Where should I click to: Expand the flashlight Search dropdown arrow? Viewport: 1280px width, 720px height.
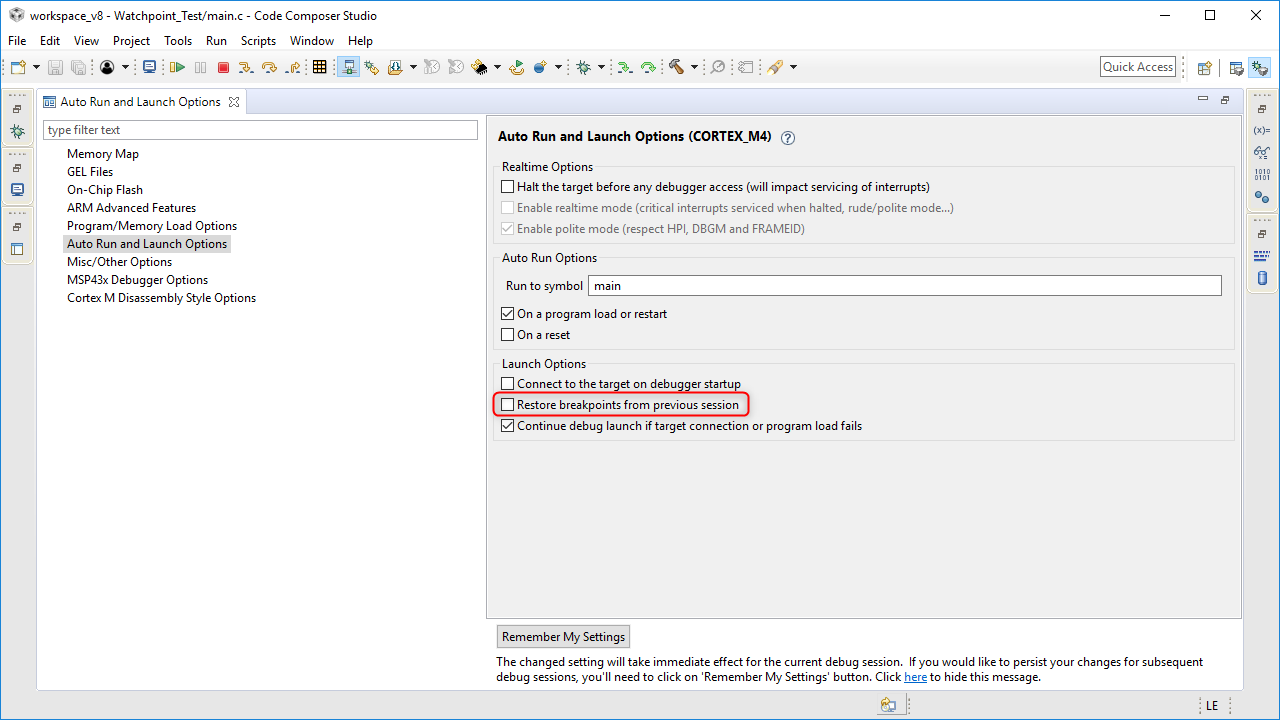pyautogui.click(x=793, y=67)
